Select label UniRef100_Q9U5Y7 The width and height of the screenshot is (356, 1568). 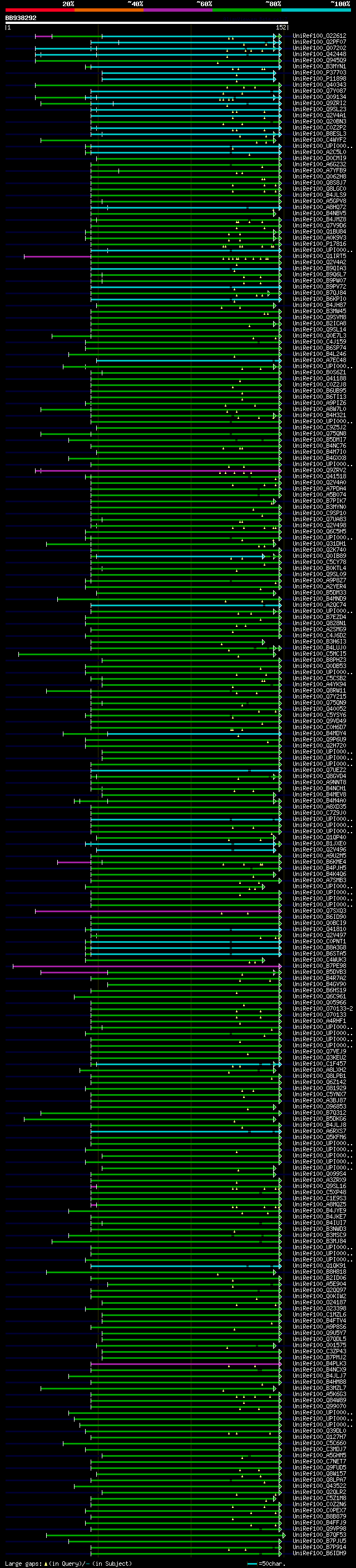point(319,1333)
